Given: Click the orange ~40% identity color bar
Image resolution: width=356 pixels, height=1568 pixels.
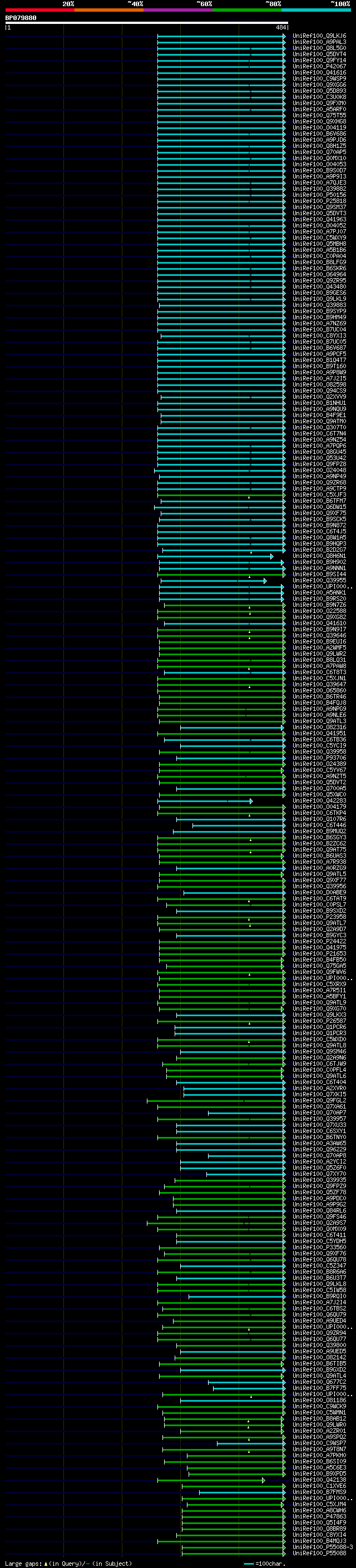Looking at the screenshot, I should click(109, 10).
